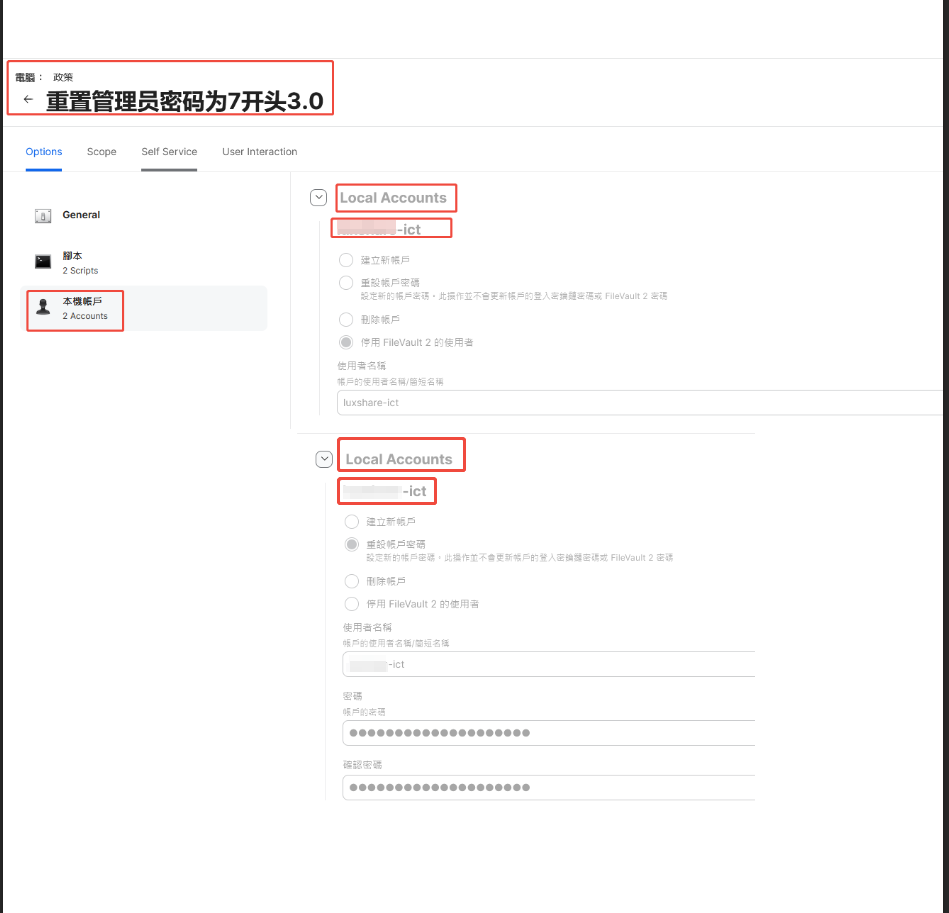Choose 刪除帳戶 in the first Local Accounts section

[346, 319]
